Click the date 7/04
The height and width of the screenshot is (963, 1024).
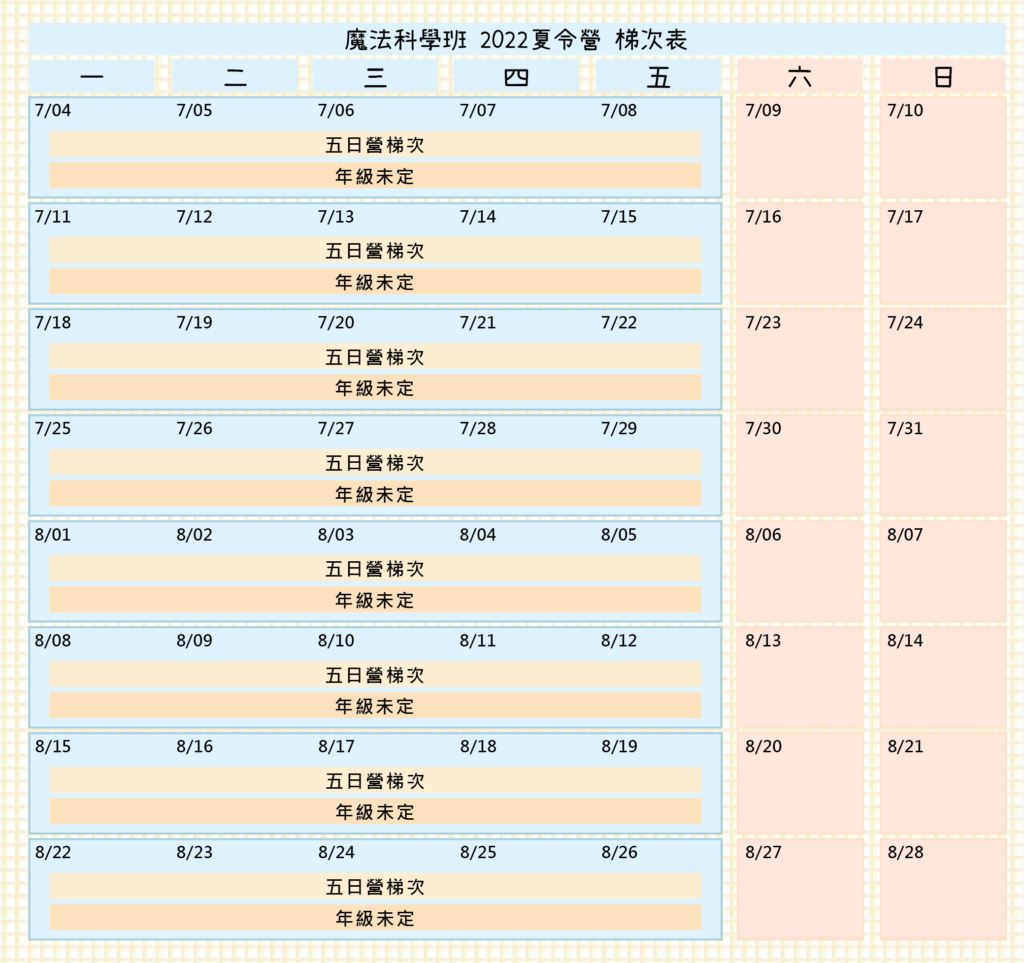coord(53,110)
